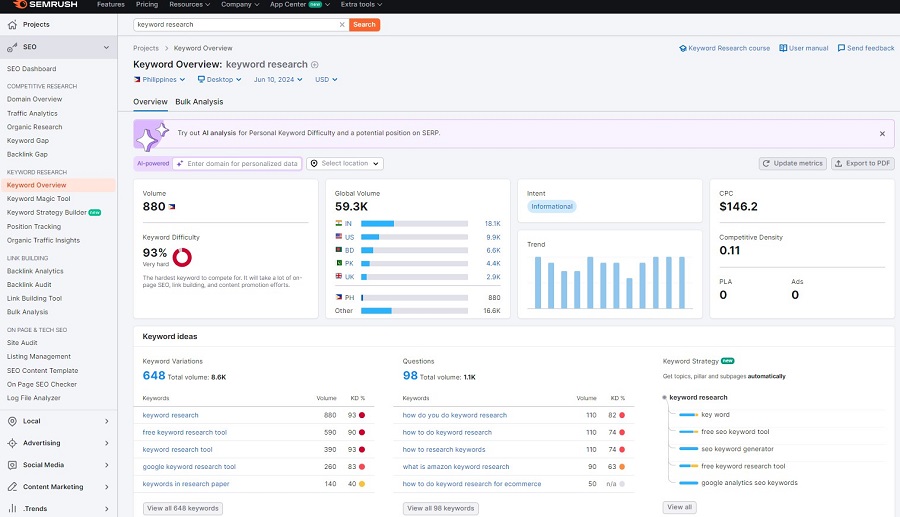
Task: Expand the Local sidebar section
Action: [x=107, y=421]
